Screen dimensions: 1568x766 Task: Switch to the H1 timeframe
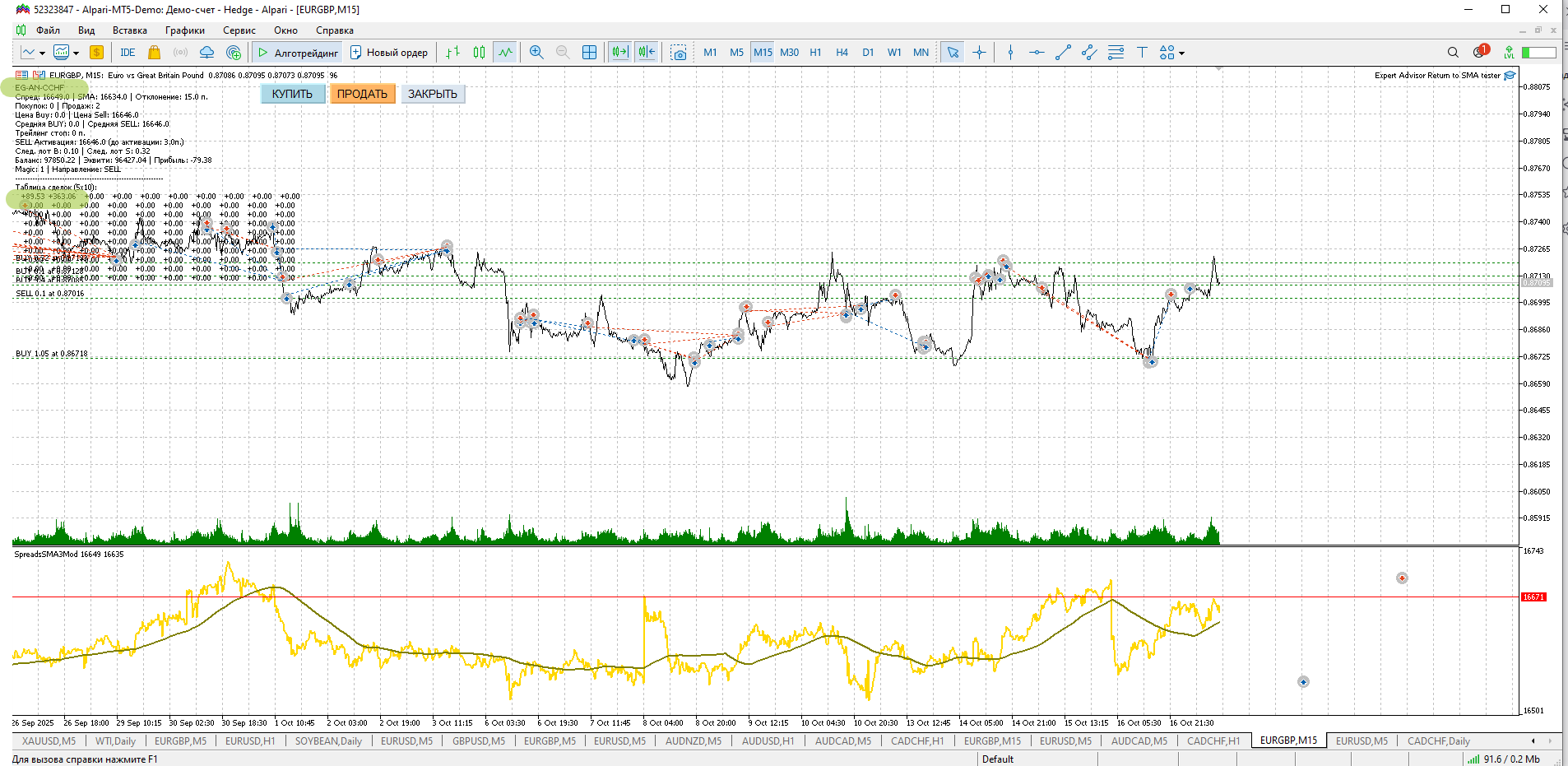click(x=815, y=53)
